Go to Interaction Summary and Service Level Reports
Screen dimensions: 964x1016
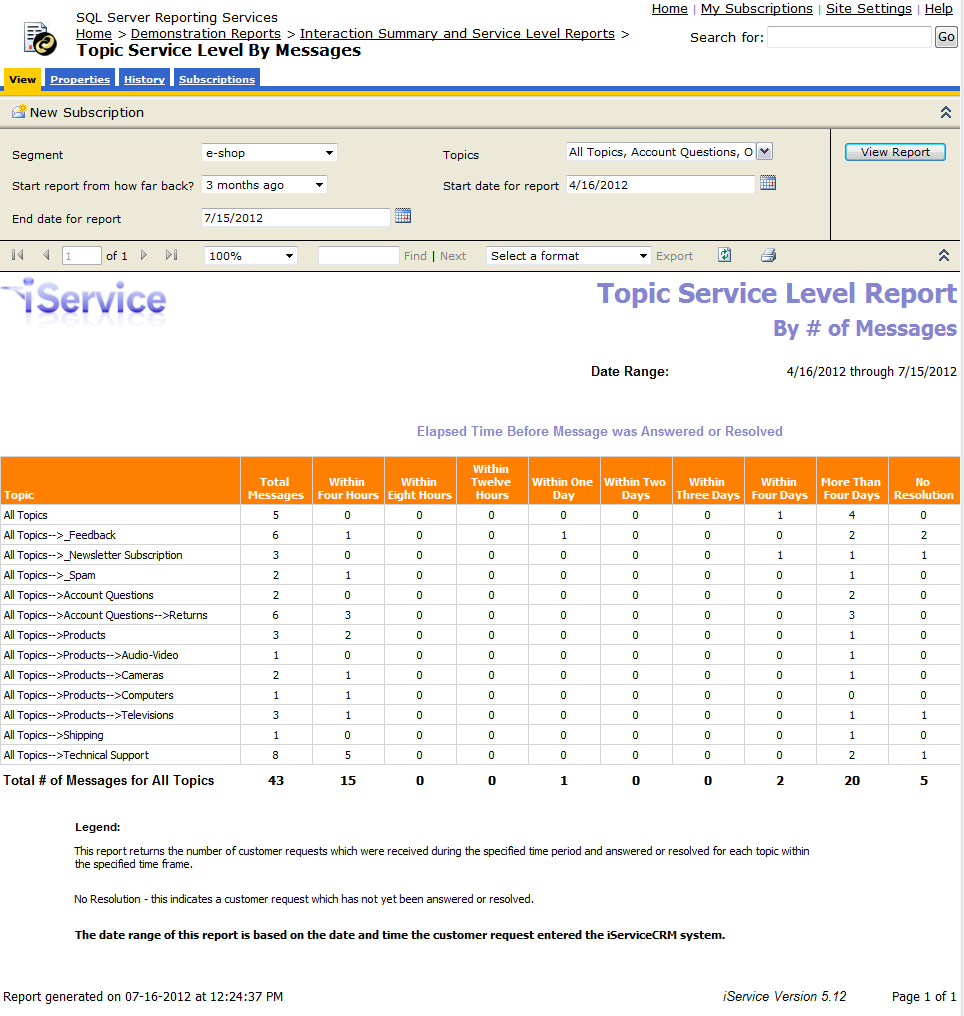tap(457, 34)
